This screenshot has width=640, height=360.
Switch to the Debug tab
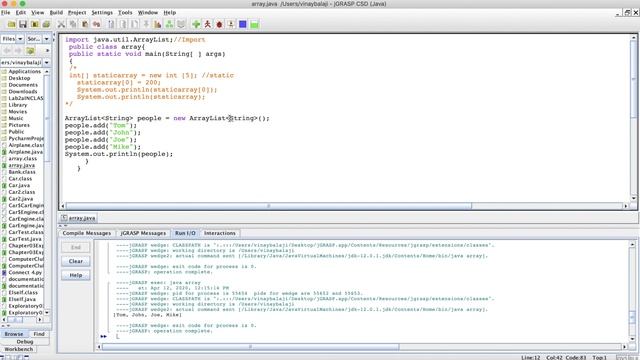[25, 342]
